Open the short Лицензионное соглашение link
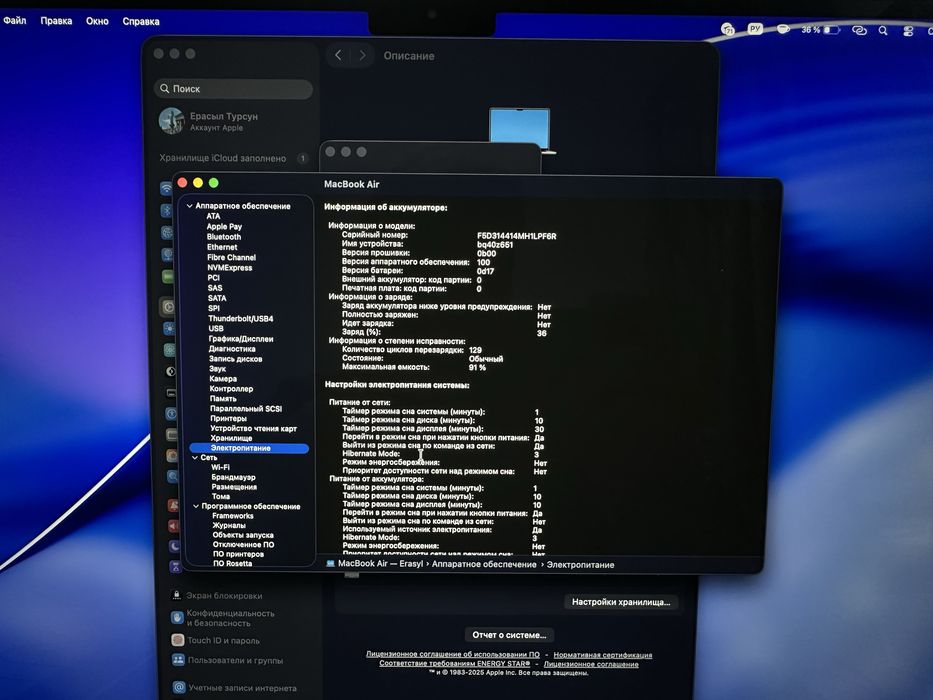 pyautogui.click(x=591, y=664)
